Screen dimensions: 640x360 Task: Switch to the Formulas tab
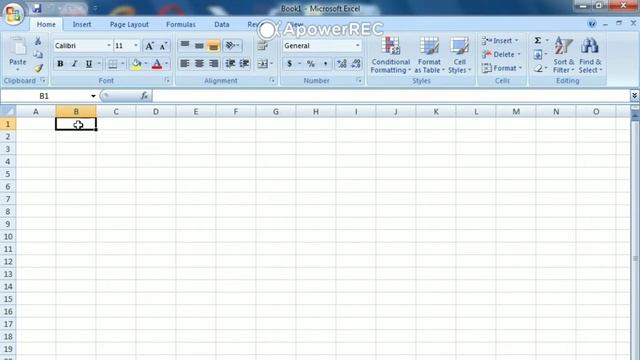pos(181,24)
